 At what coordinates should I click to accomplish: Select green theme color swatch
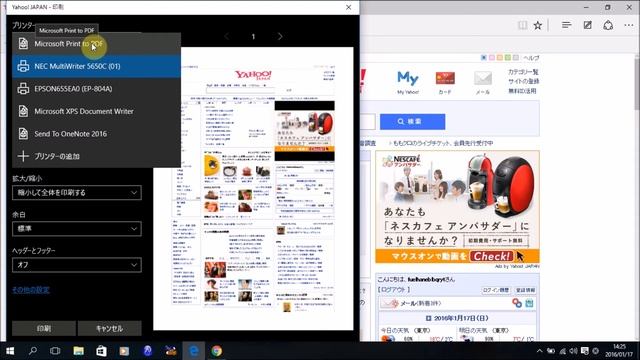(508, 58)
